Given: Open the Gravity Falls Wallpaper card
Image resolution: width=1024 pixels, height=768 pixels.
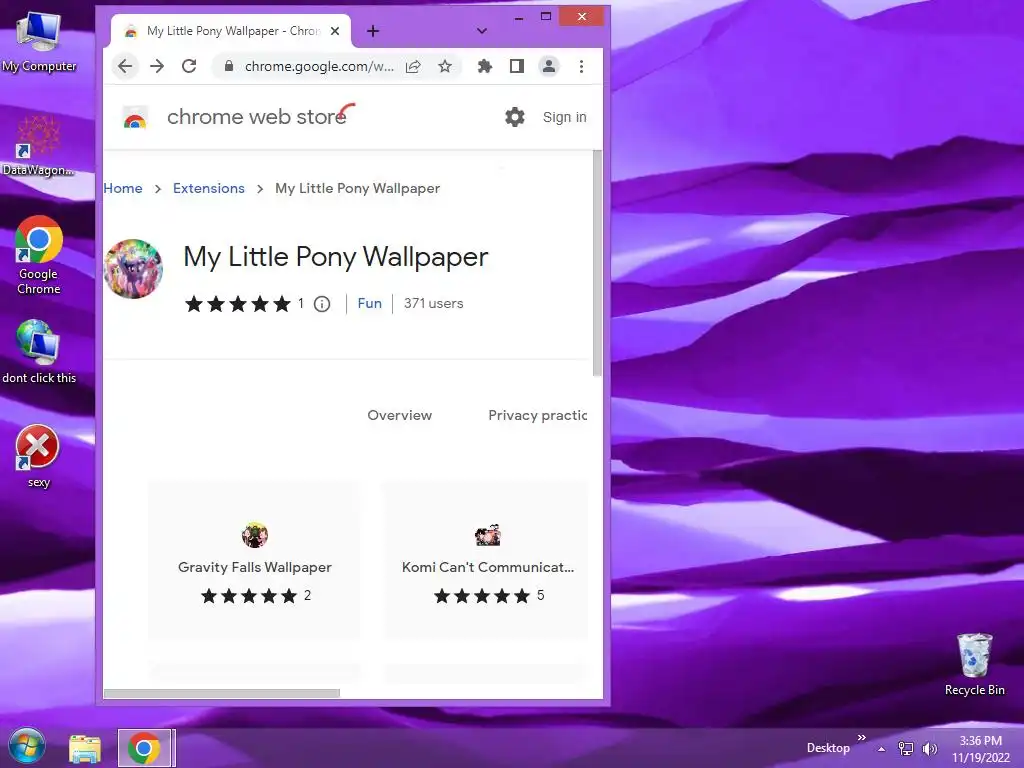Looking at the screenshot, I should tap(255, 560).
